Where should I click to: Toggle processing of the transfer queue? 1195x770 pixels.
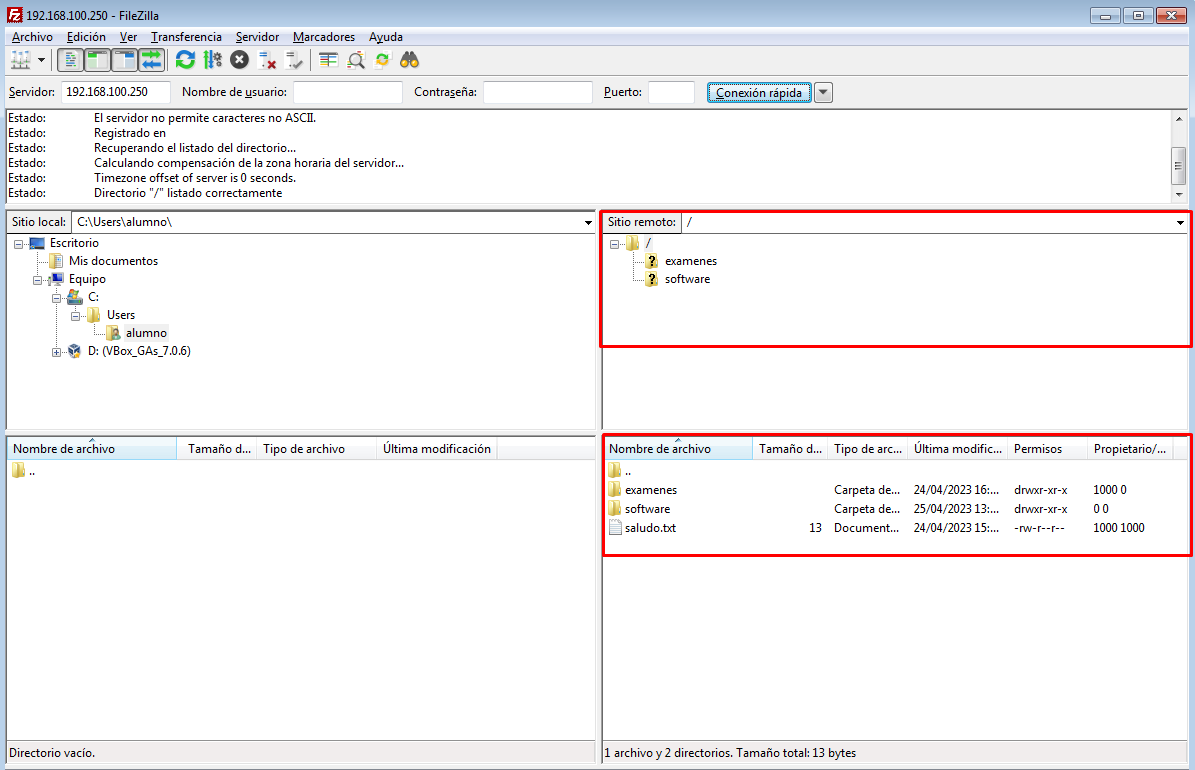tap(213, 60)
